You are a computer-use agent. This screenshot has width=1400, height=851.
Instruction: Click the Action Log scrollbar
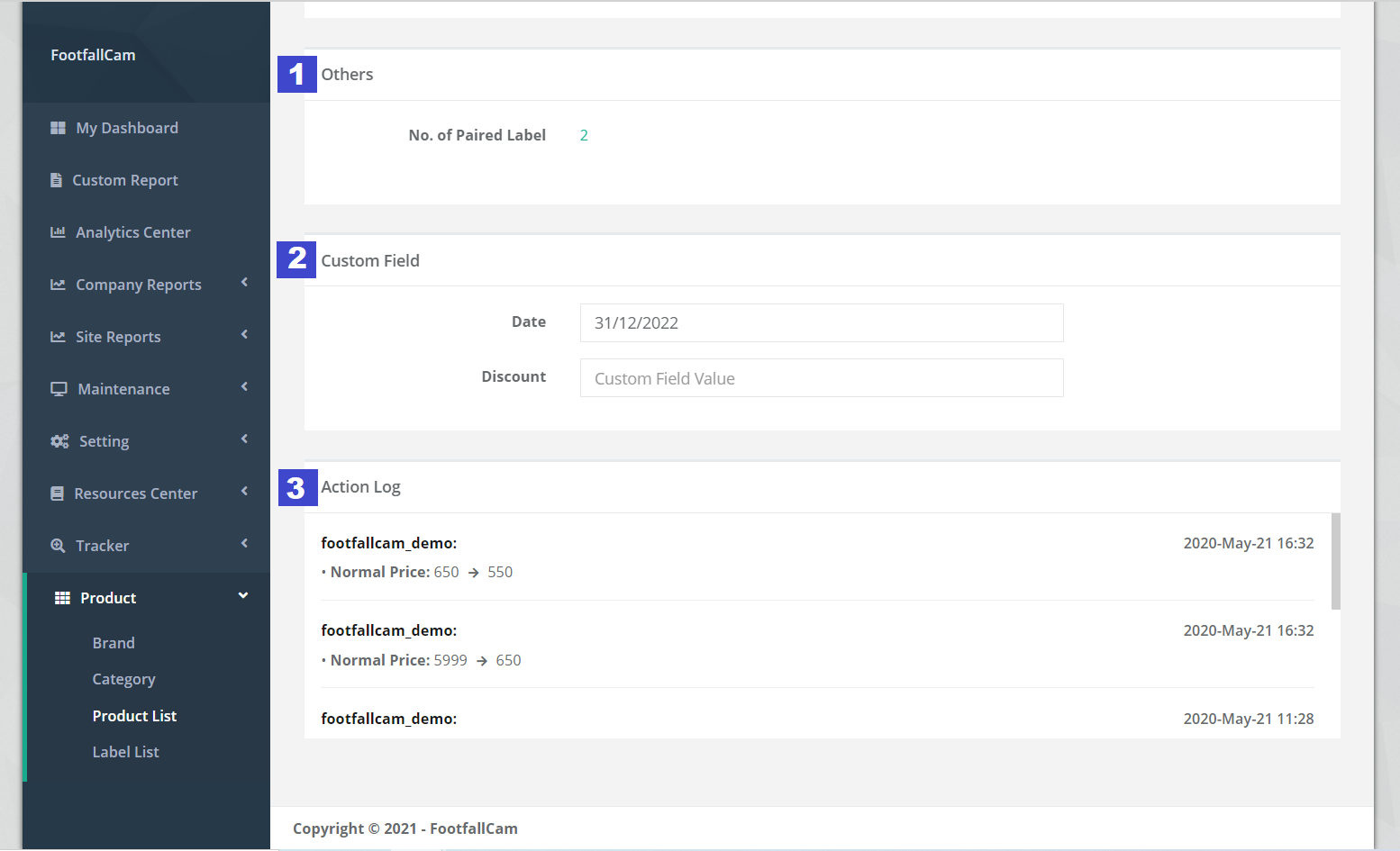[x=1335, y=561]
